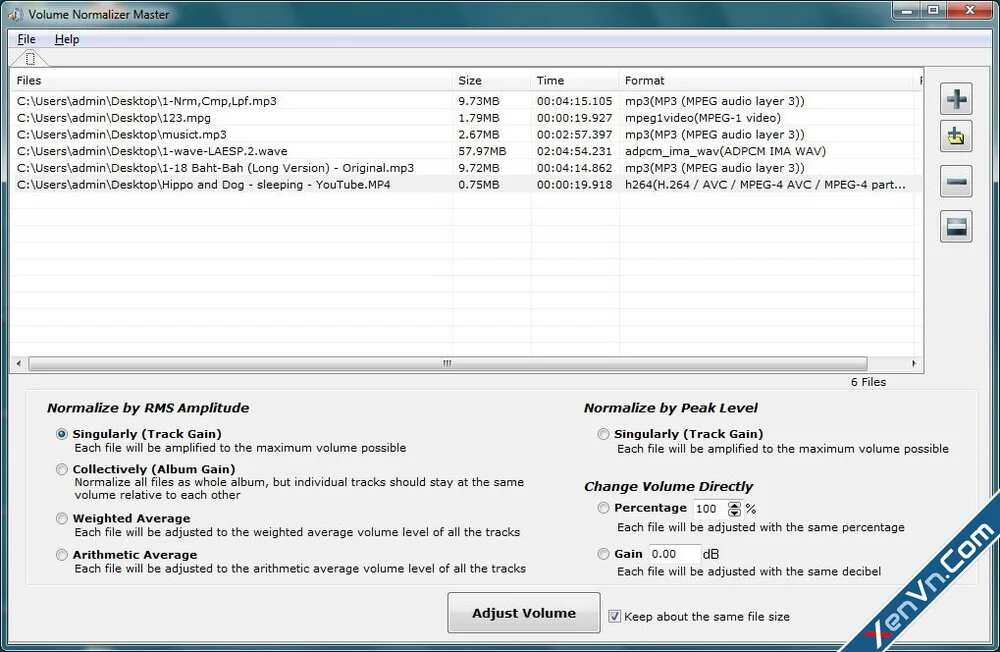Increase percentage with the spinner up arrow

pos(733,504)
